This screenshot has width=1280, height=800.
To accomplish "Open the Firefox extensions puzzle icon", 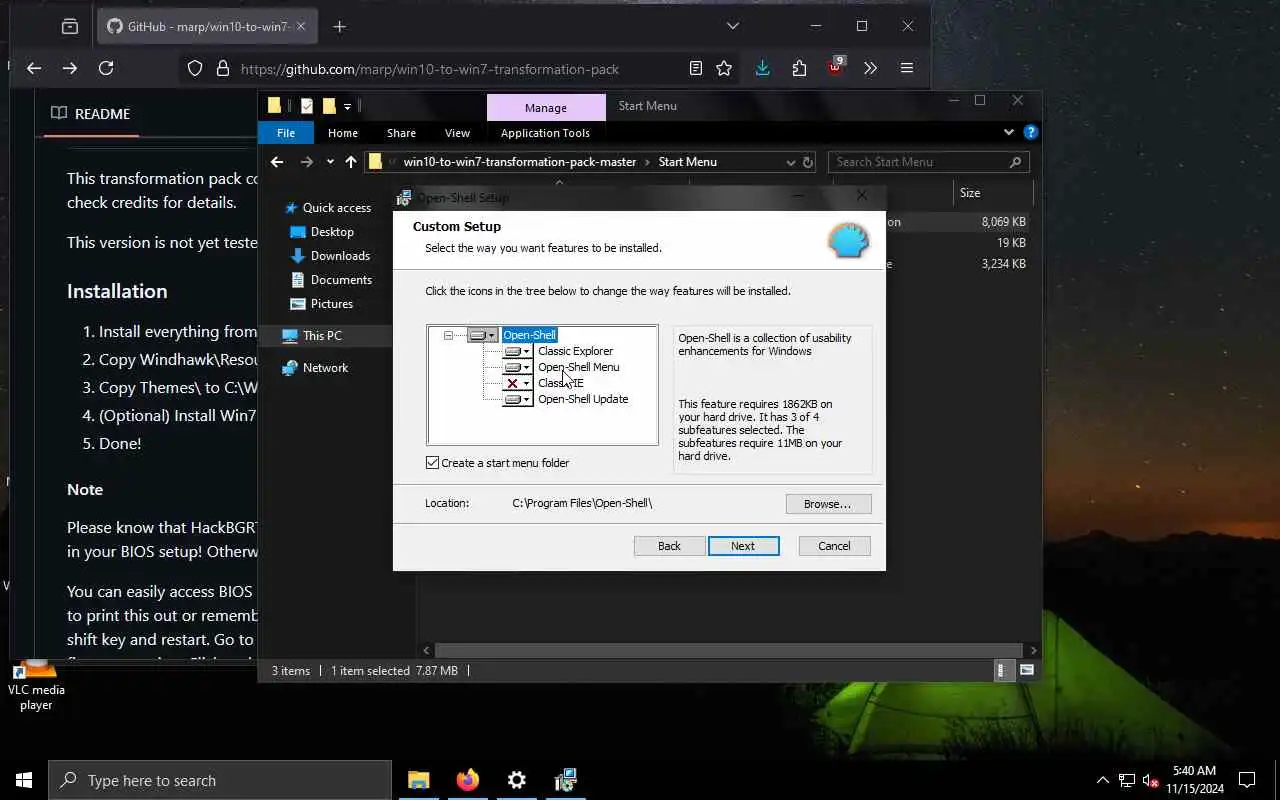I will click(799, 68).
